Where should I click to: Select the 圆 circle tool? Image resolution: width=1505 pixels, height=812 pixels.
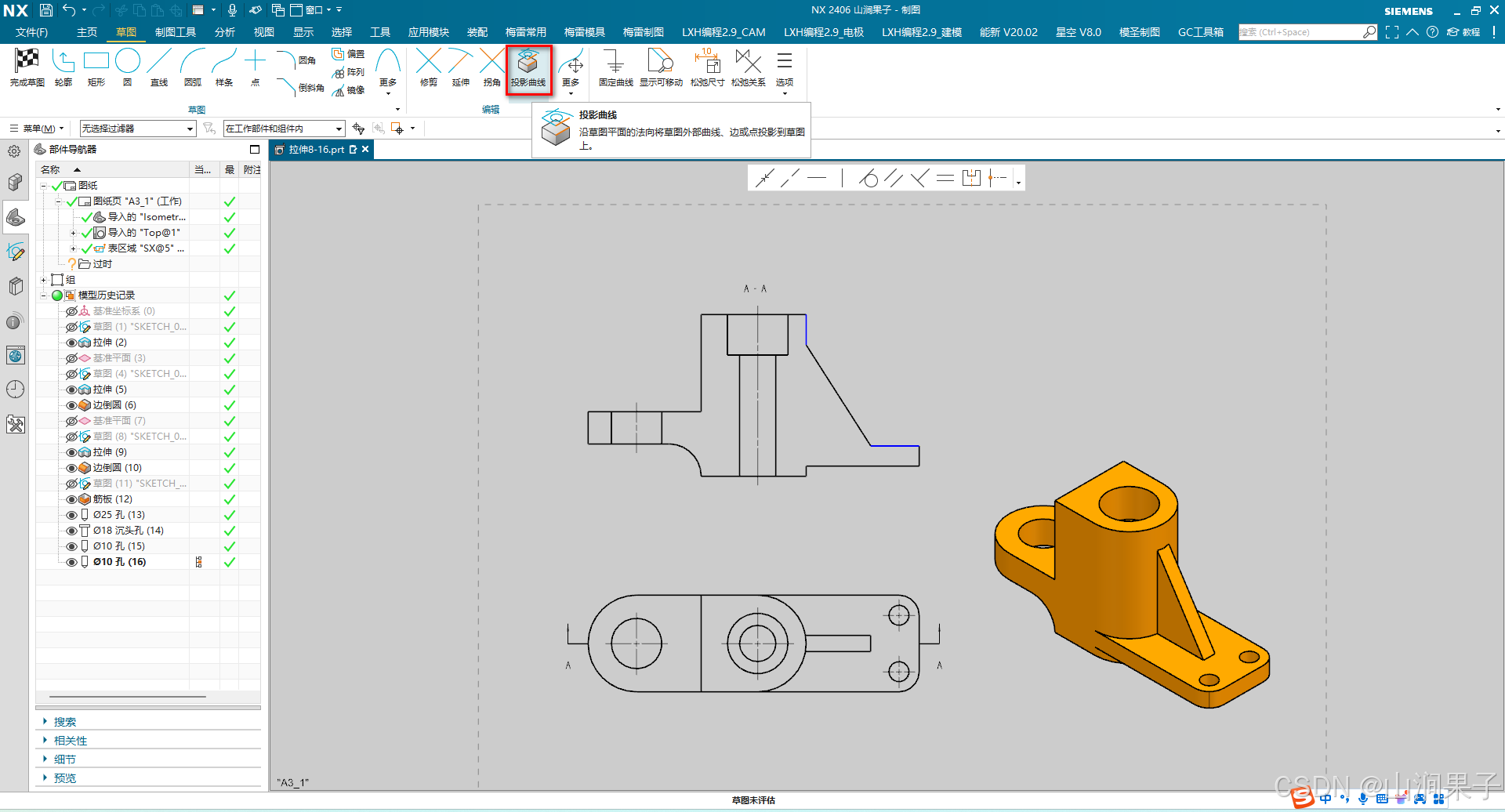coord(128,67)
